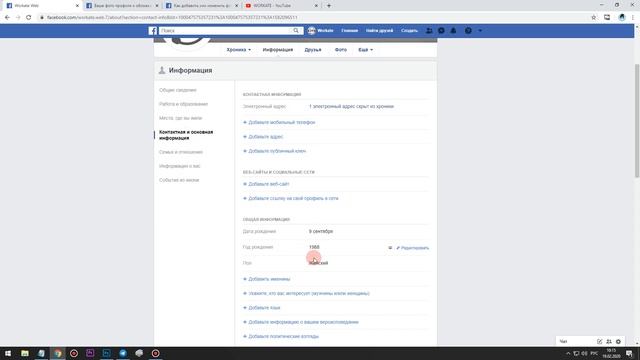Click Добавьте публичный ключ link
Image resolution: width=640 pixels, height=360 pixels.
click(x=274, y=151)
